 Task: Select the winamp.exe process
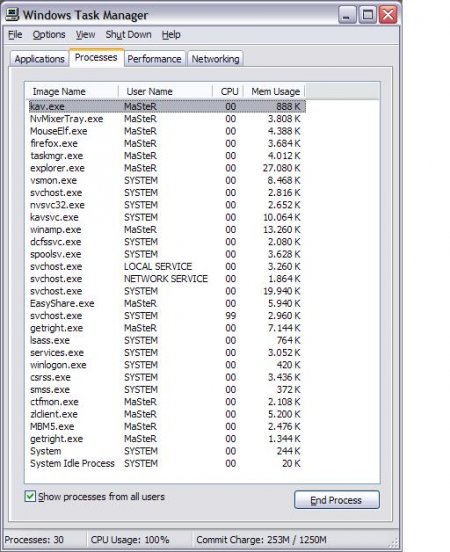click(167, 230)
